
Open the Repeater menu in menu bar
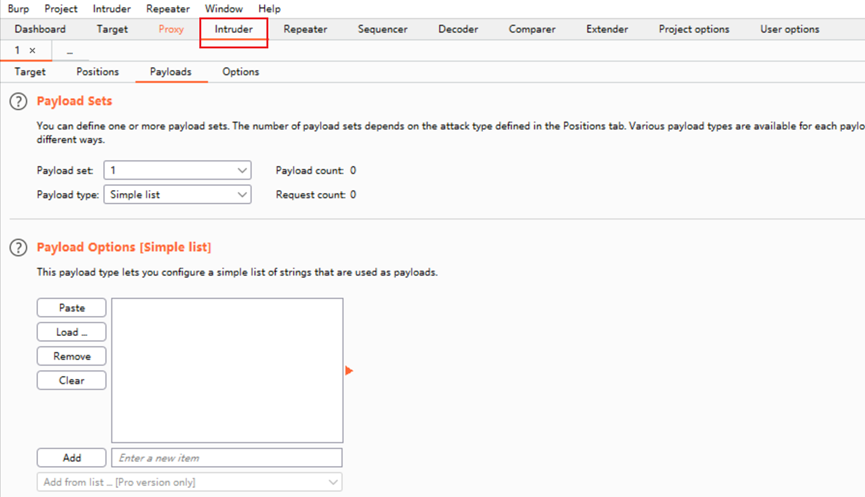tap(168, 9)
